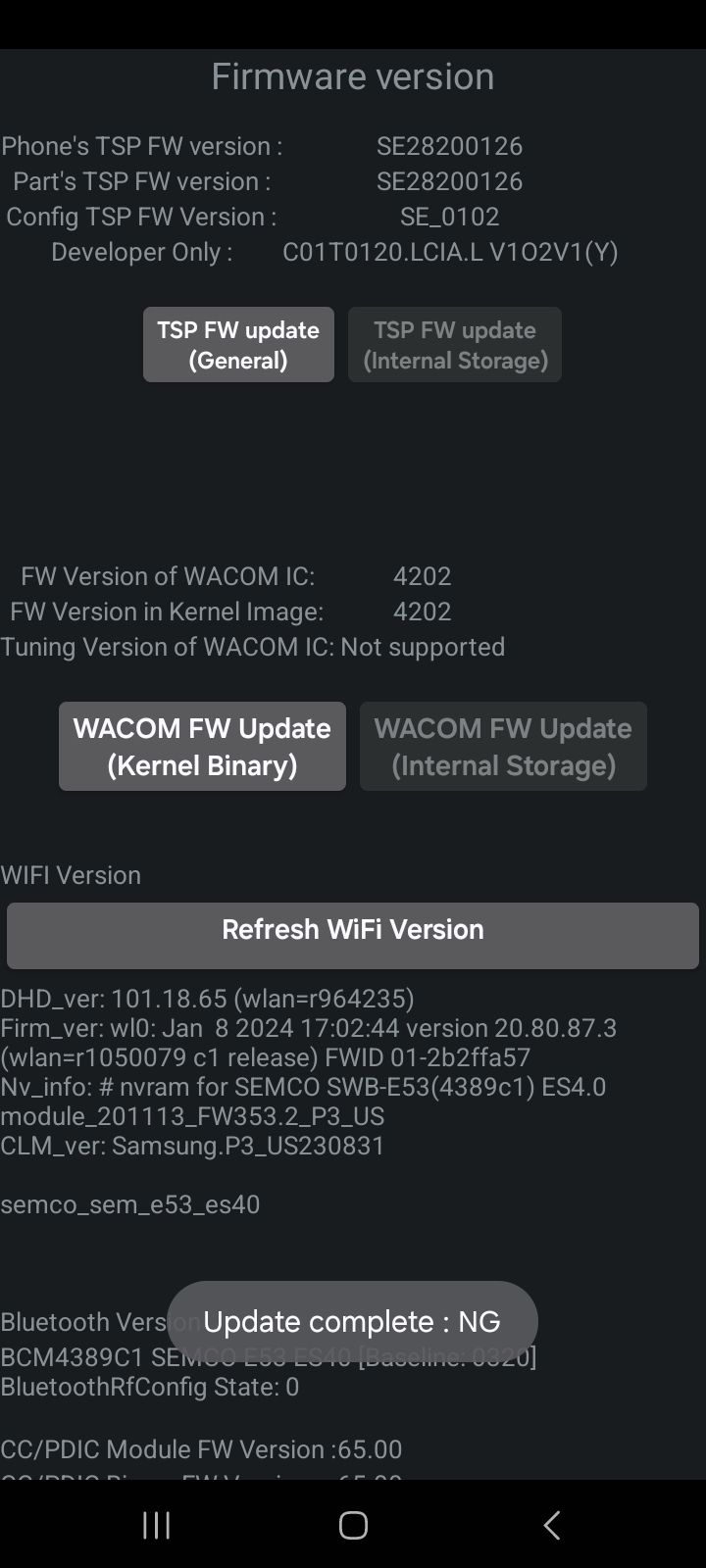Tap the Tuning Version Not supported text
This screenshot has width=706, height=1568.
pos(252,647)
